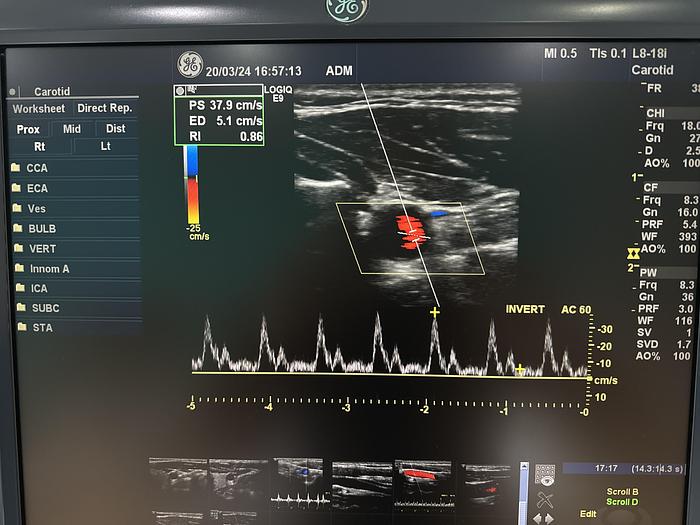Click the SVD 1.7 parameter
Screen dimensions: 700x525
pos(664,344)
